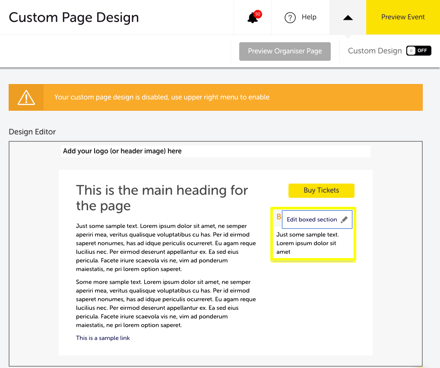Click the 'Custom Page Design' title
440x368 pixels.
74,17
